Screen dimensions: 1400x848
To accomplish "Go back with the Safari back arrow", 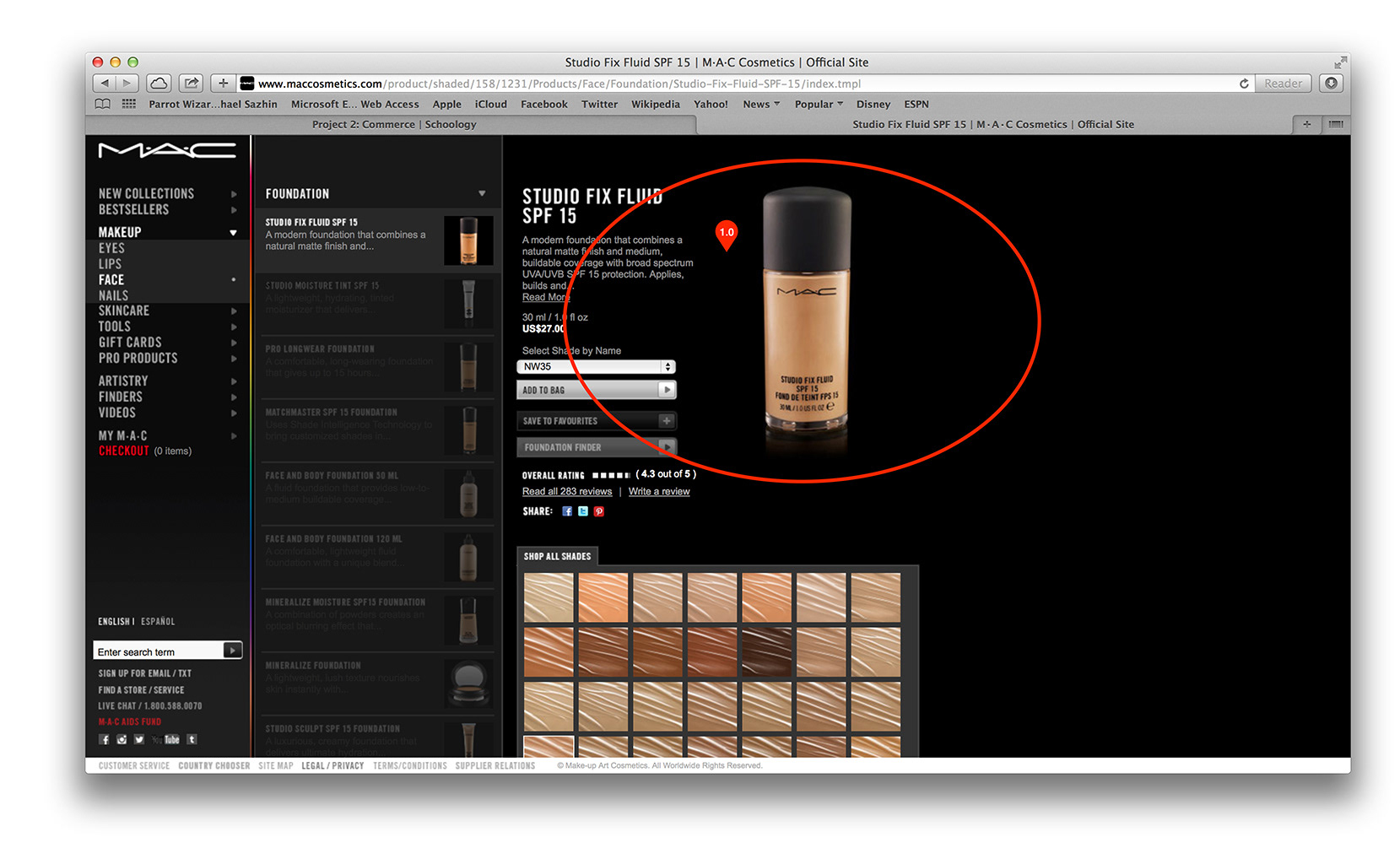I will [x=105, y=83].
